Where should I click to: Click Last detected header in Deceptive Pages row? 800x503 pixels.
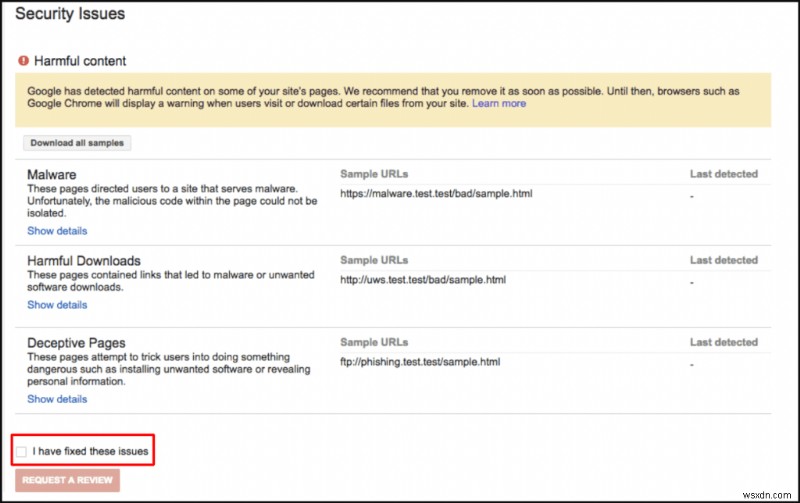click(x=723, y=342)
